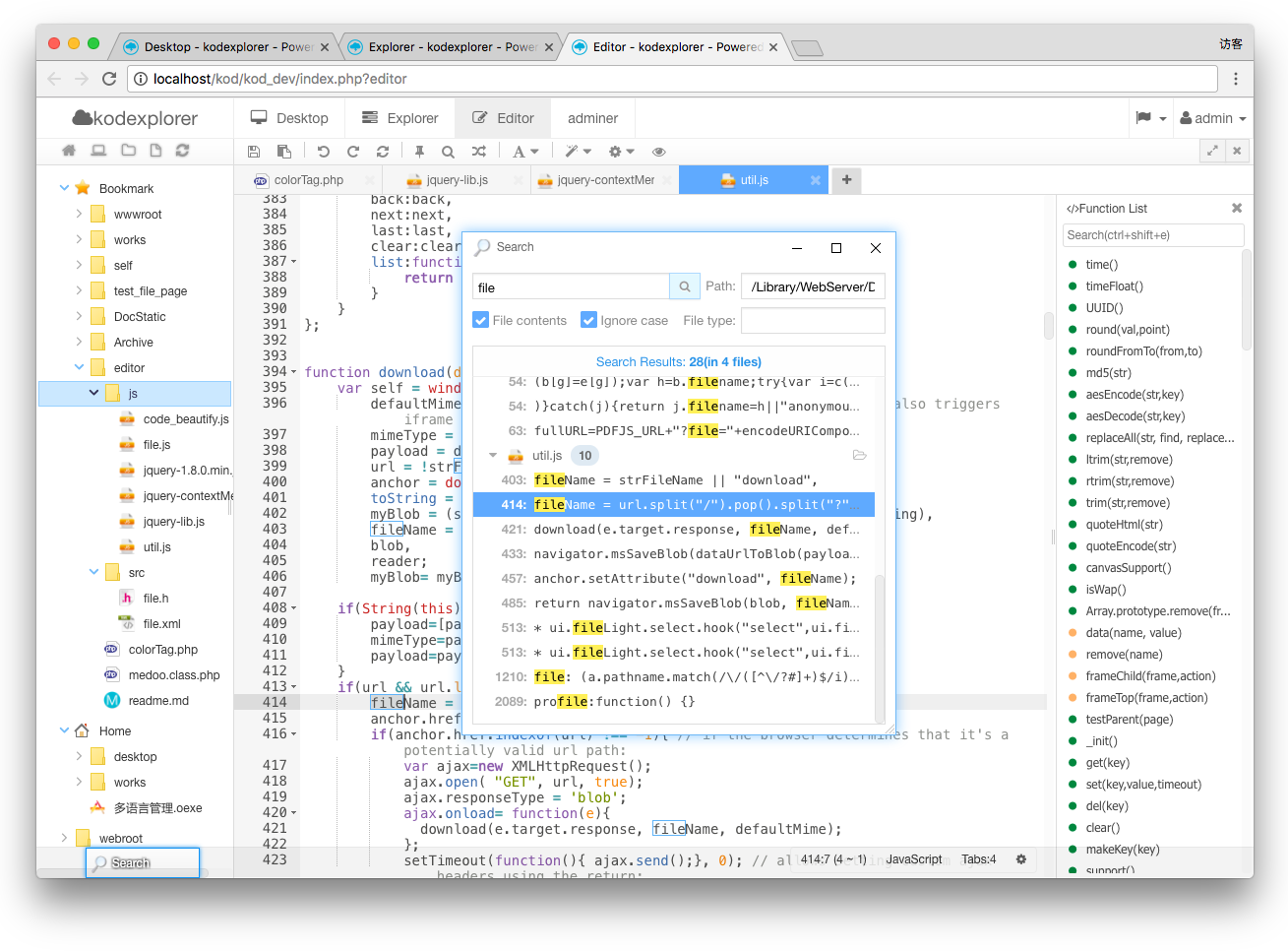Screen dimensions: 1288x951
Task: Click the pin icon in editor toolbar
Action: pos(419,152)
